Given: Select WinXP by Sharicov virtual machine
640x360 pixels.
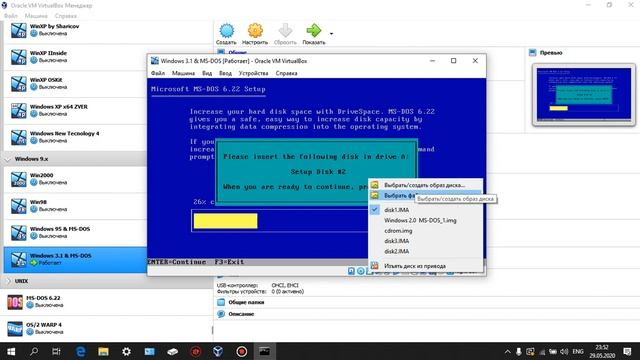Looking at the screenshot, I should [x=108, y=30].
